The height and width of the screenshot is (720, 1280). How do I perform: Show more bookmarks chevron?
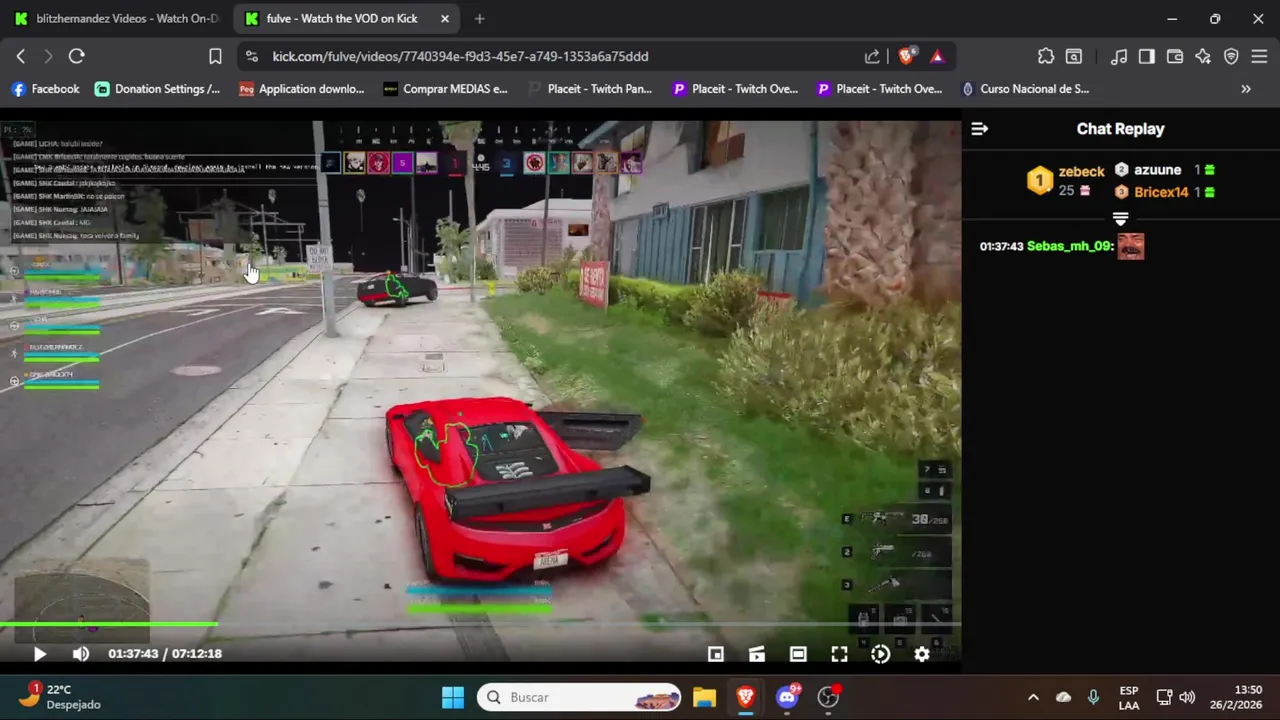pyautogui.click(x=1246, y=89)
